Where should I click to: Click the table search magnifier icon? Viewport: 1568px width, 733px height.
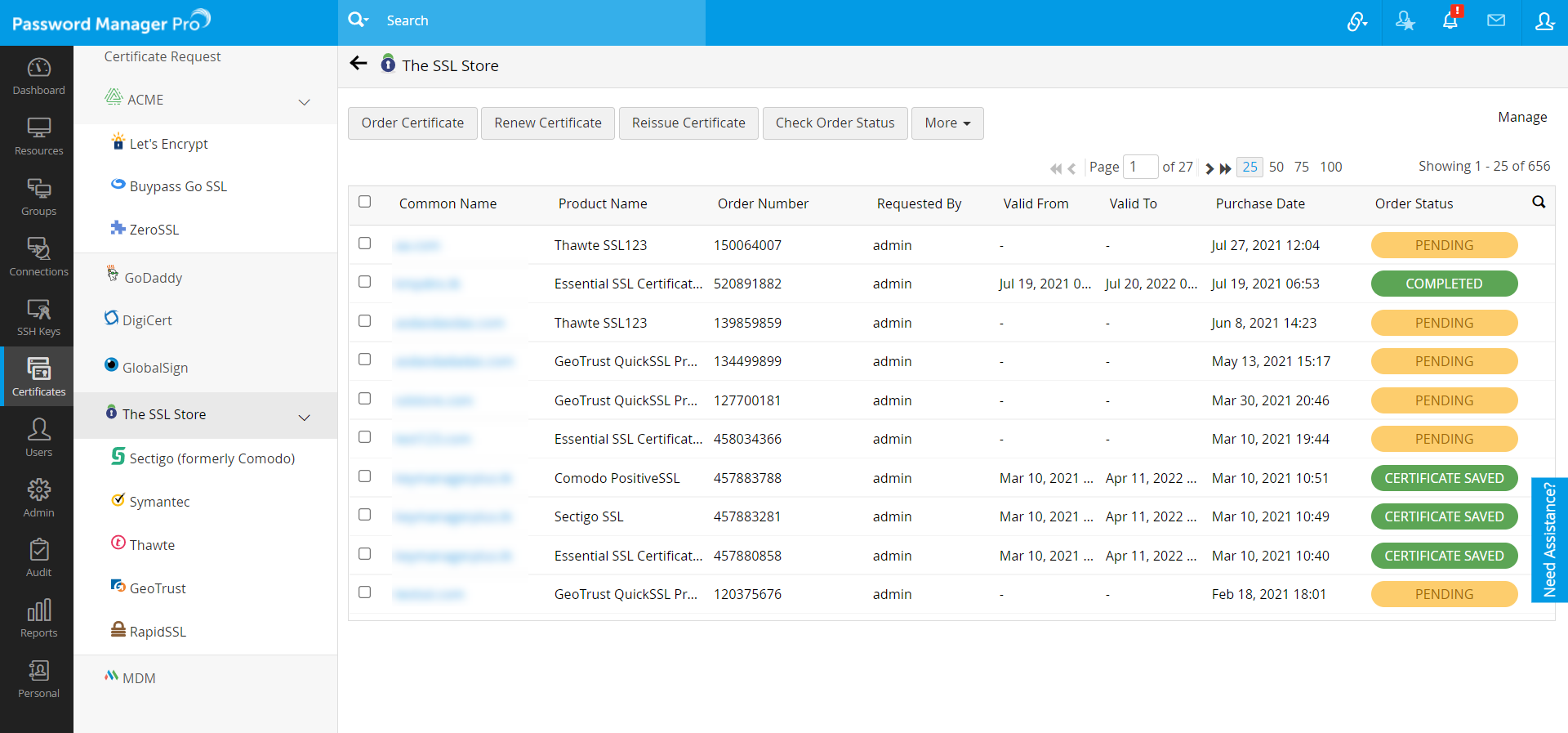pyautogui.click(x=1538, y=202)
